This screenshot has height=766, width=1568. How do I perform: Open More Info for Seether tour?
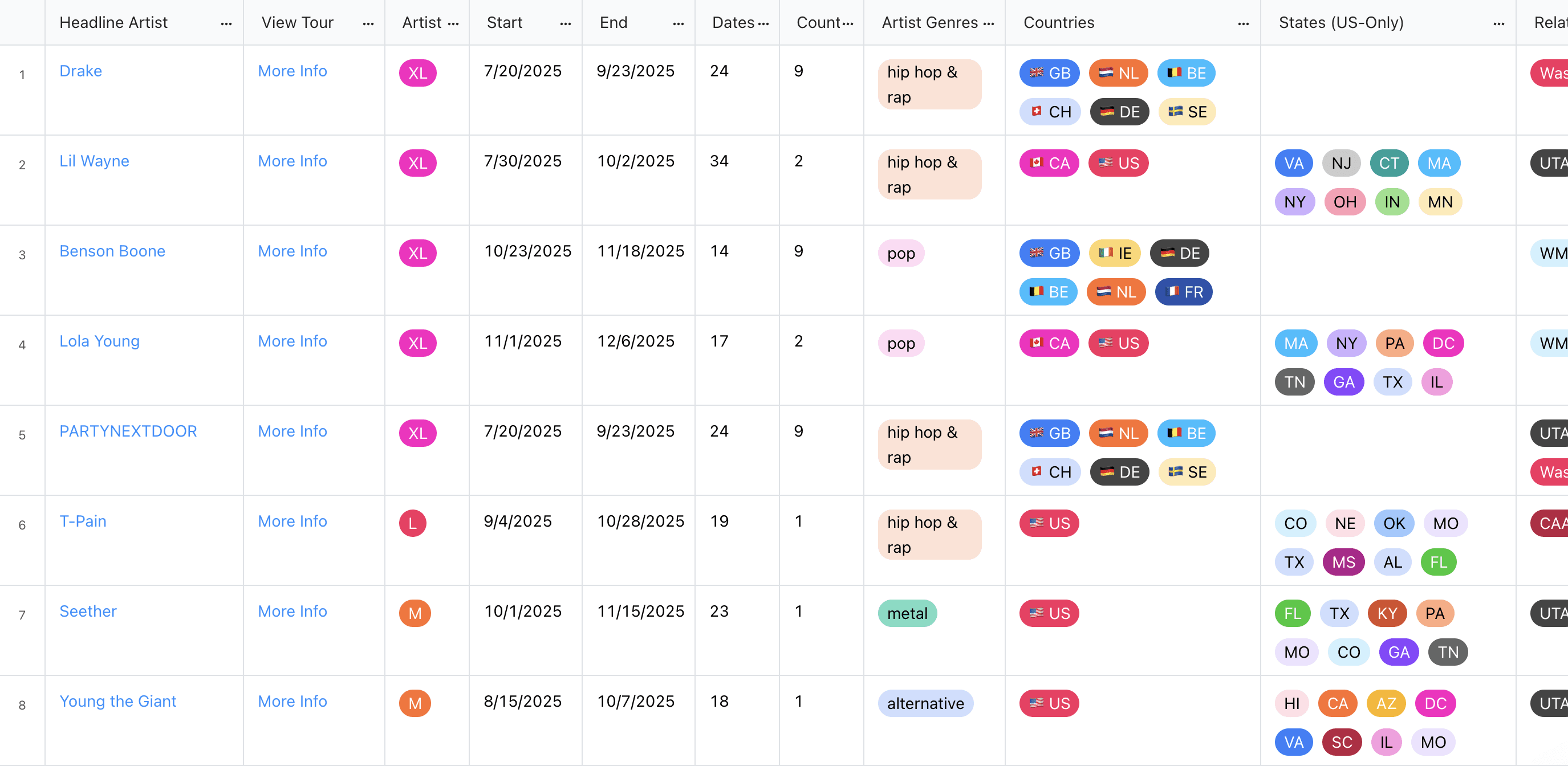click(x=292, y=612)
